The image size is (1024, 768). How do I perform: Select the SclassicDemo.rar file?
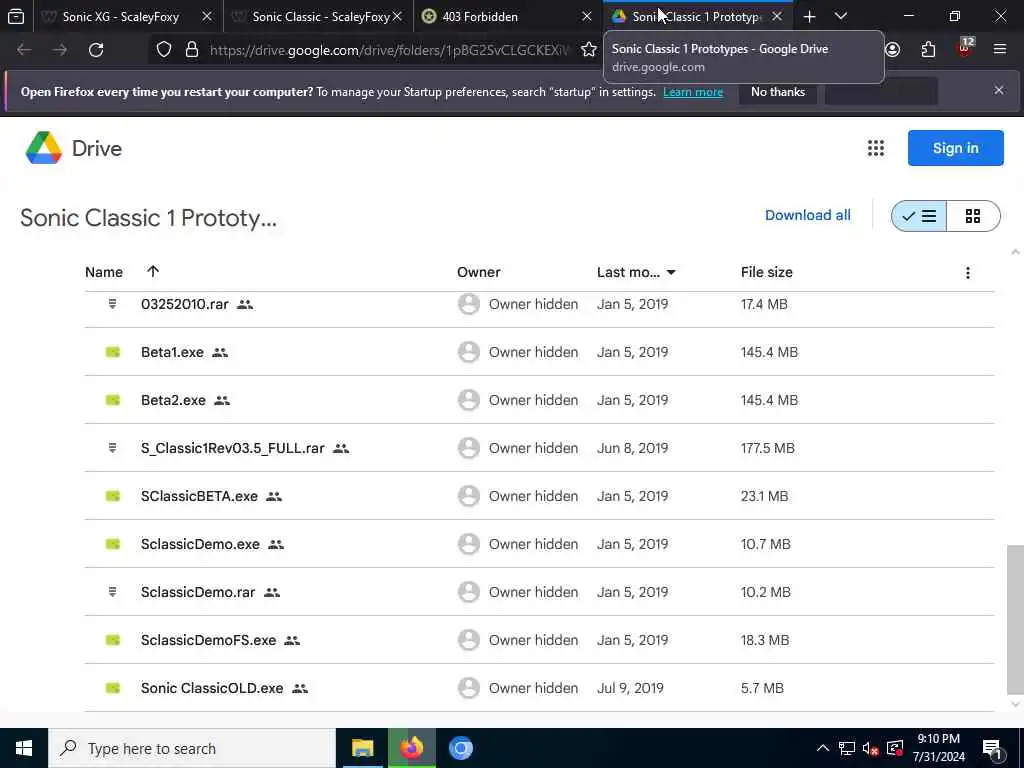tap(197, 592)
